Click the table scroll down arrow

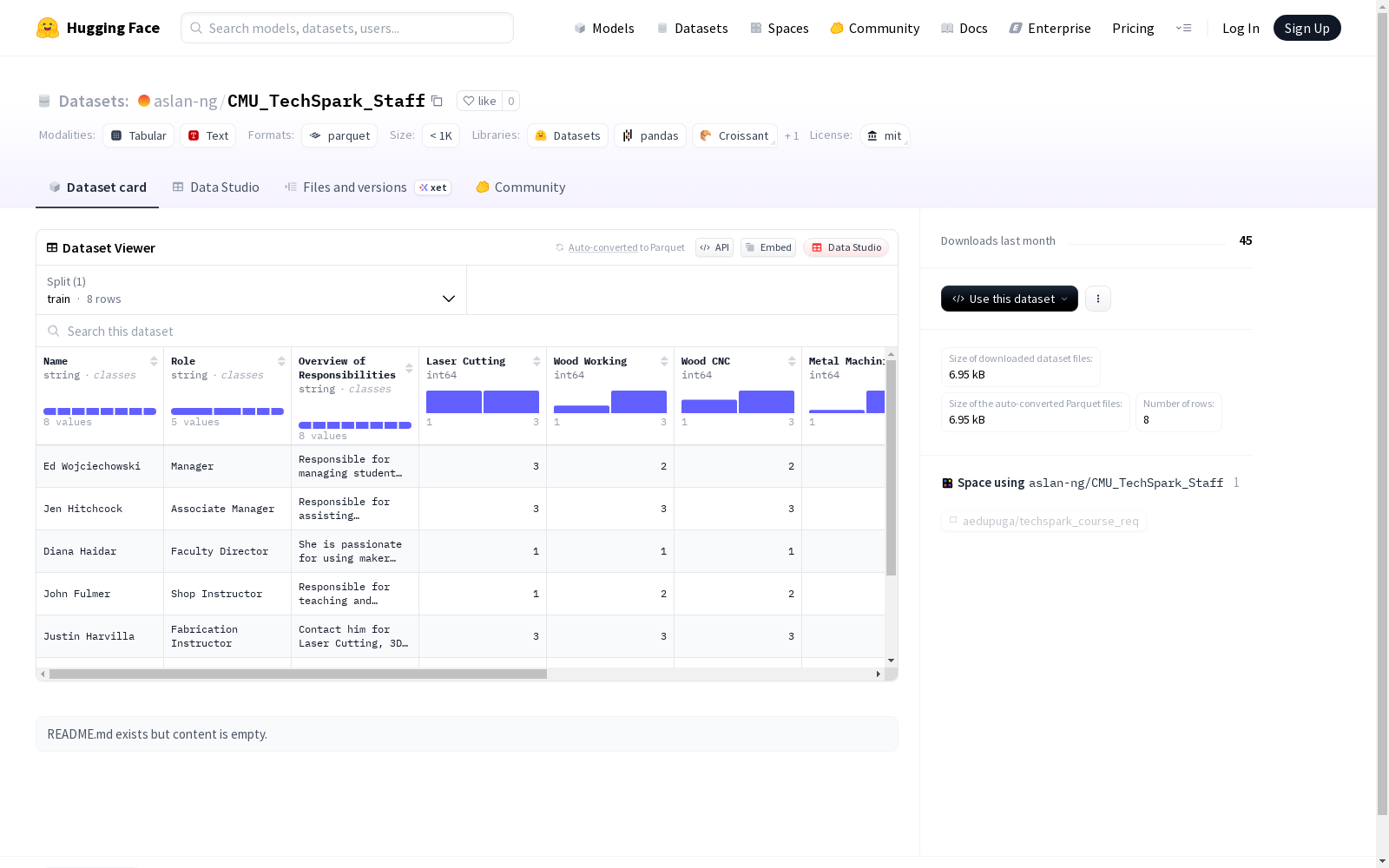(x=891, y=661)
